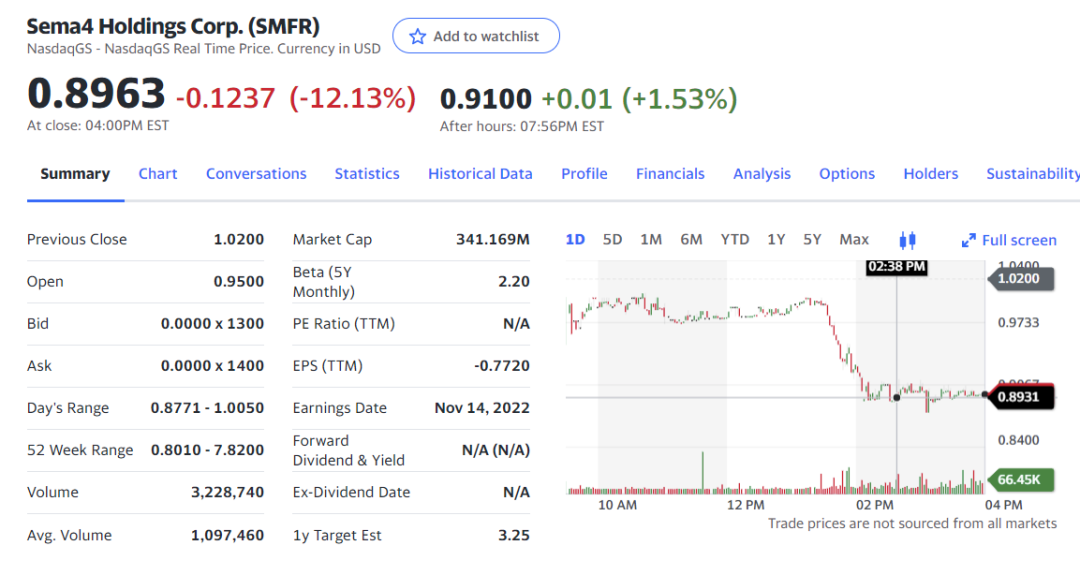The width and height of the screenshot is (1080, 575).
Task: Set chart range to YTD
Action: pos(735,240)
